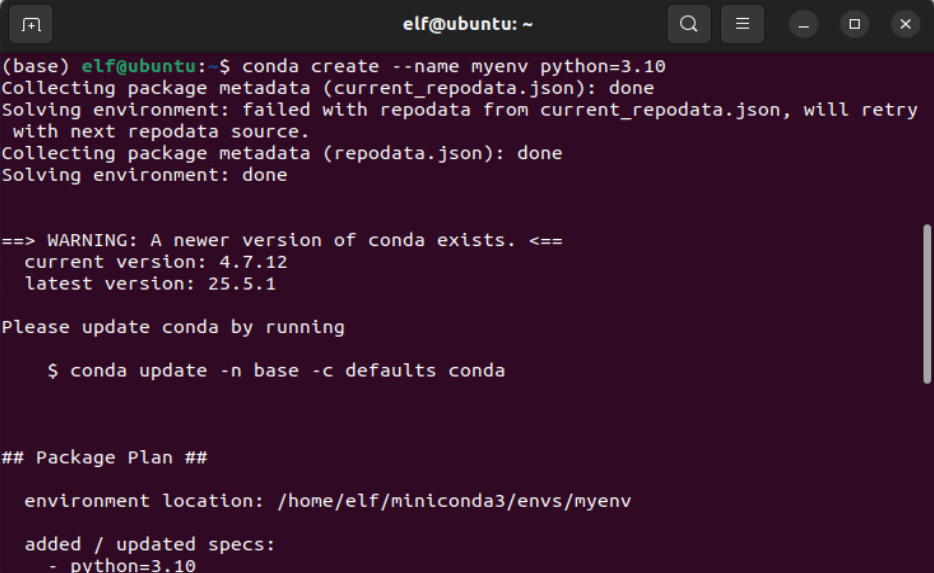Click the 'added / updated specs' line
The image size is (934, 573).
150,545
